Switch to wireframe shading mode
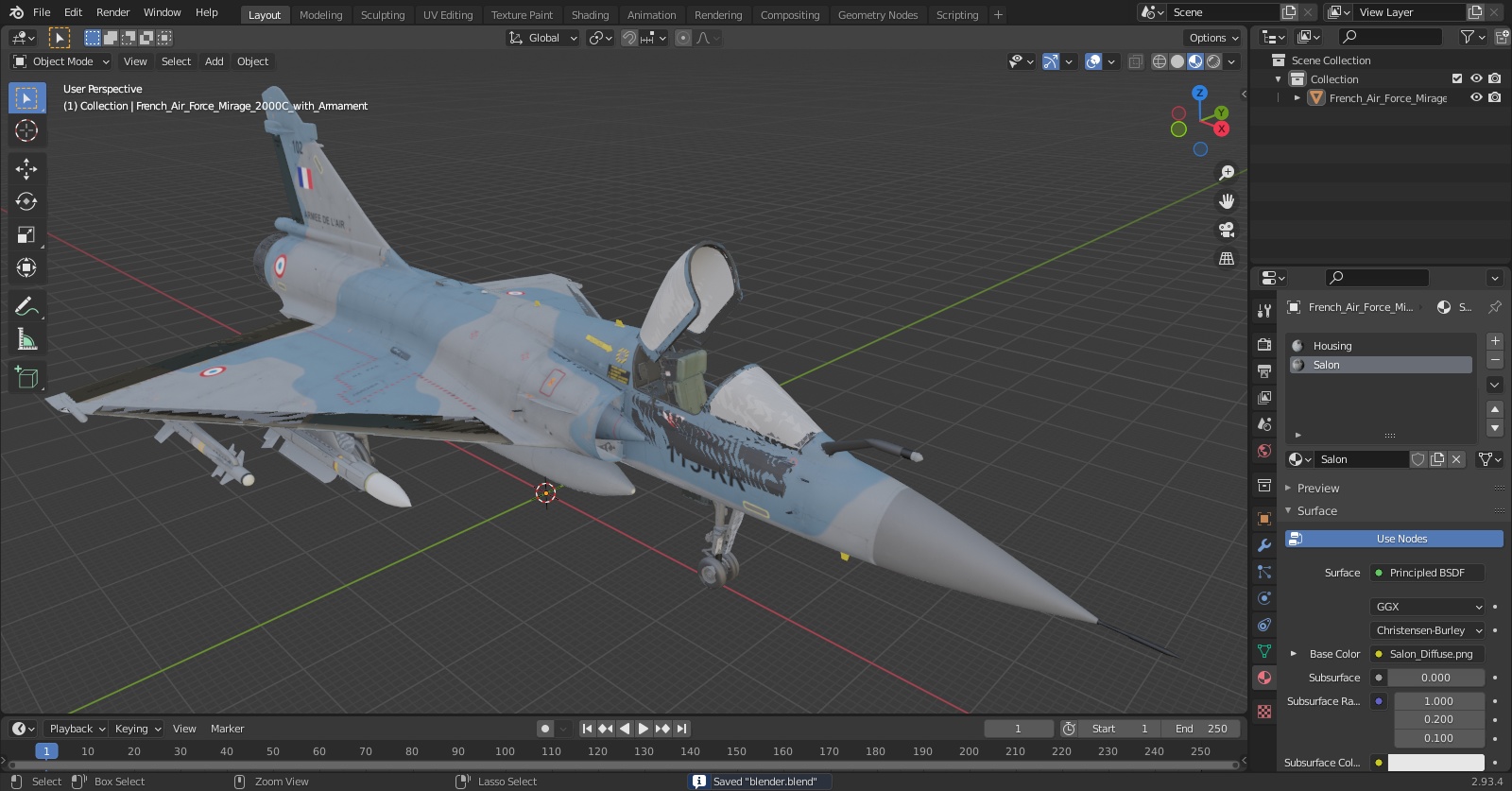This screenshot has width=1512, height=791. pos(1160,61)
